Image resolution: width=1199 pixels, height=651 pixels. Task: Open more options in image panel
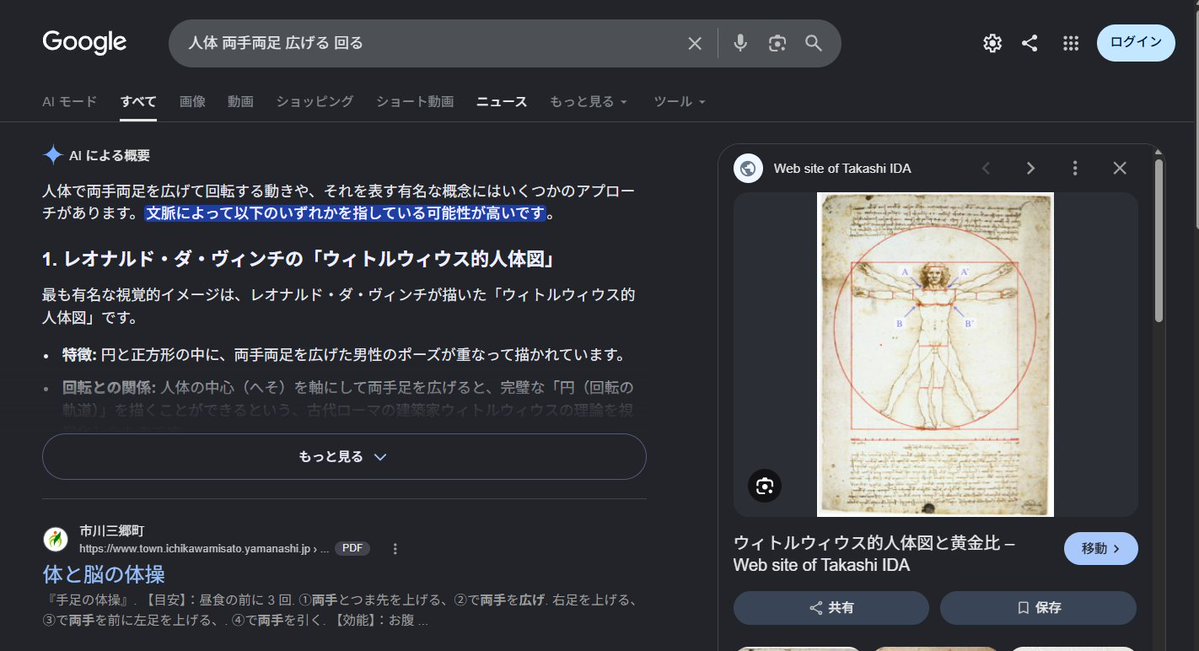tap(1074, 168)
